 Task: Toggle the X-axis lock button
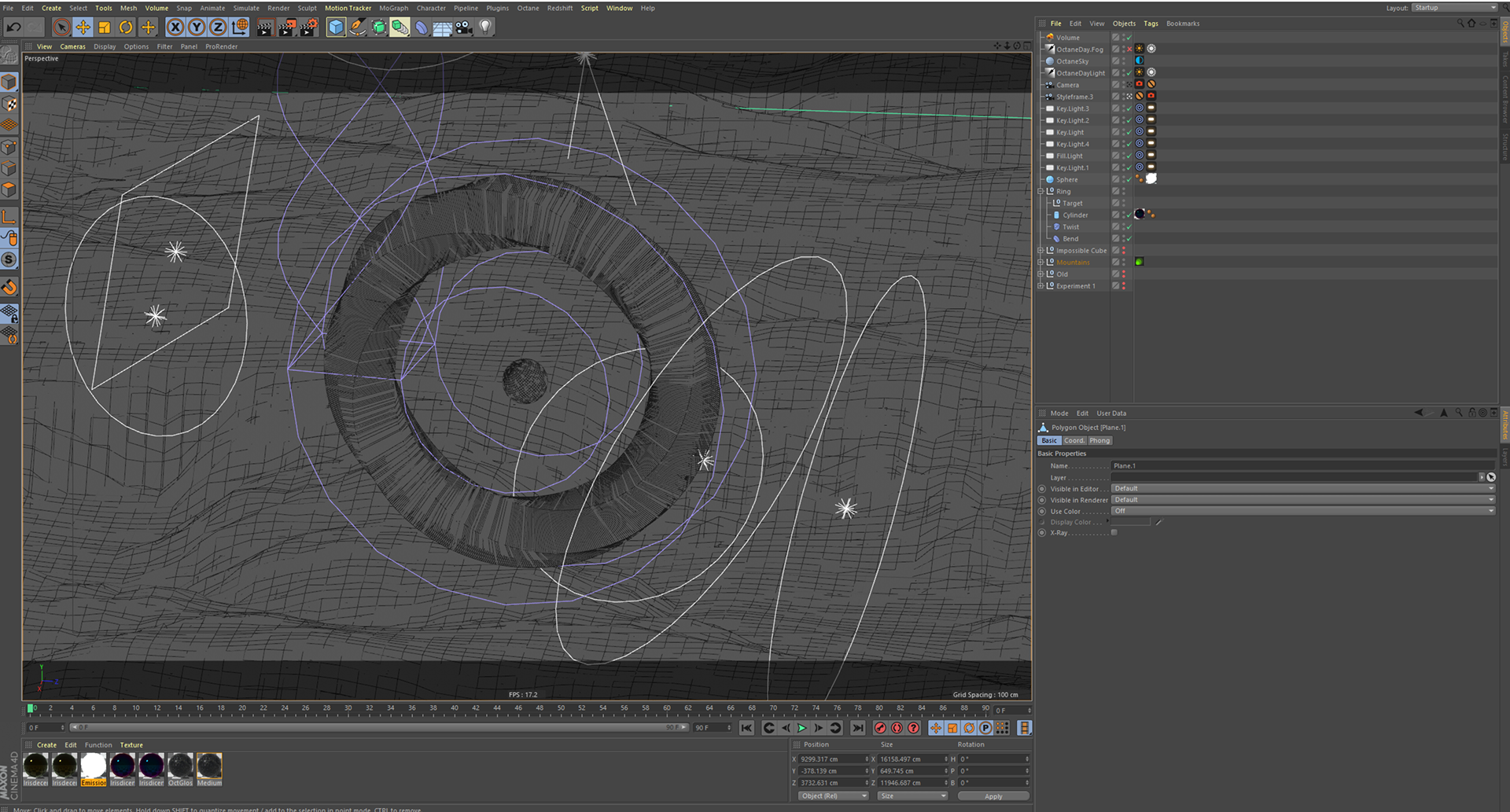coord(175,28)
